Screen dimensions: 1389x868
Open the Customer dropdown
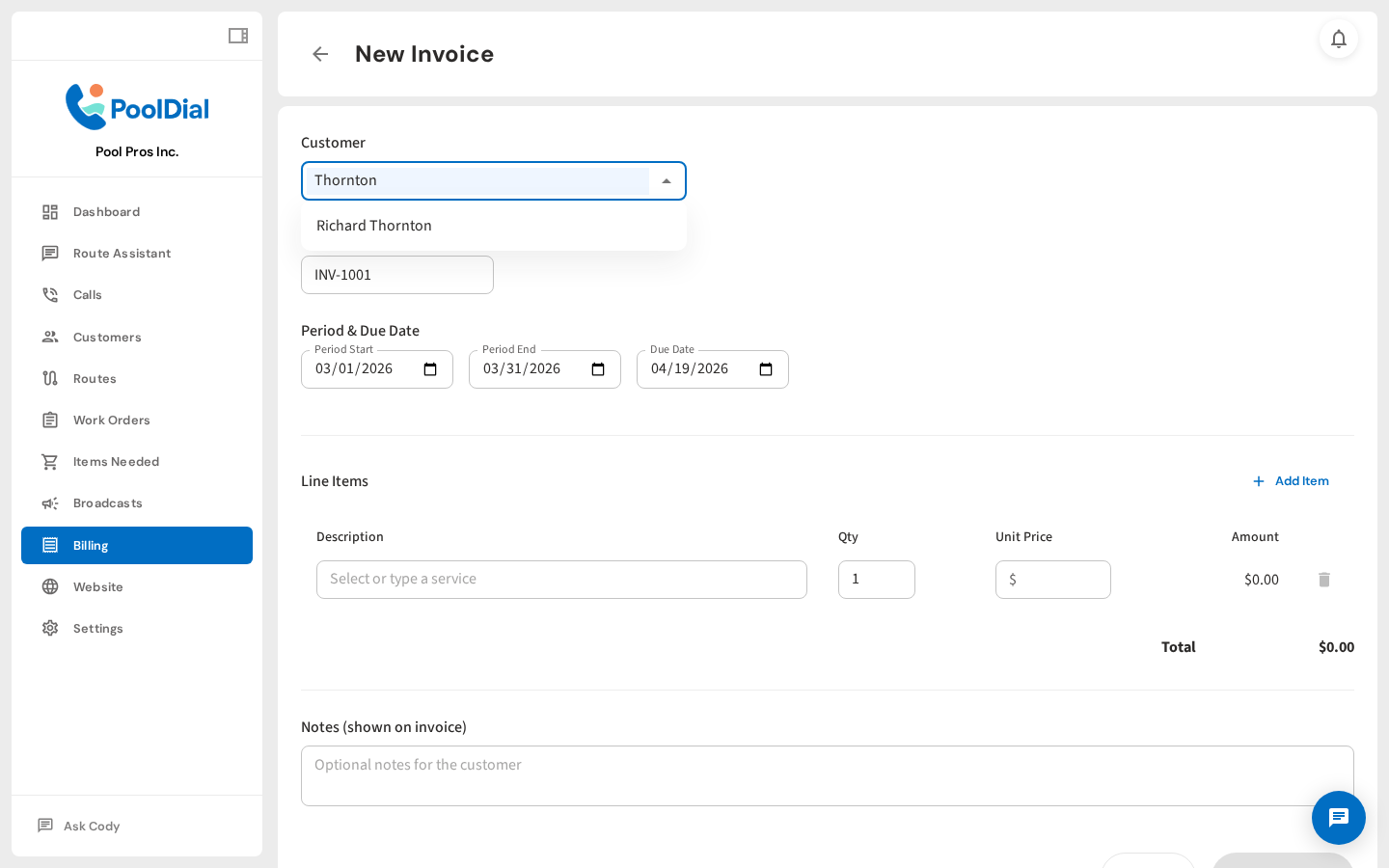(666, 180)
